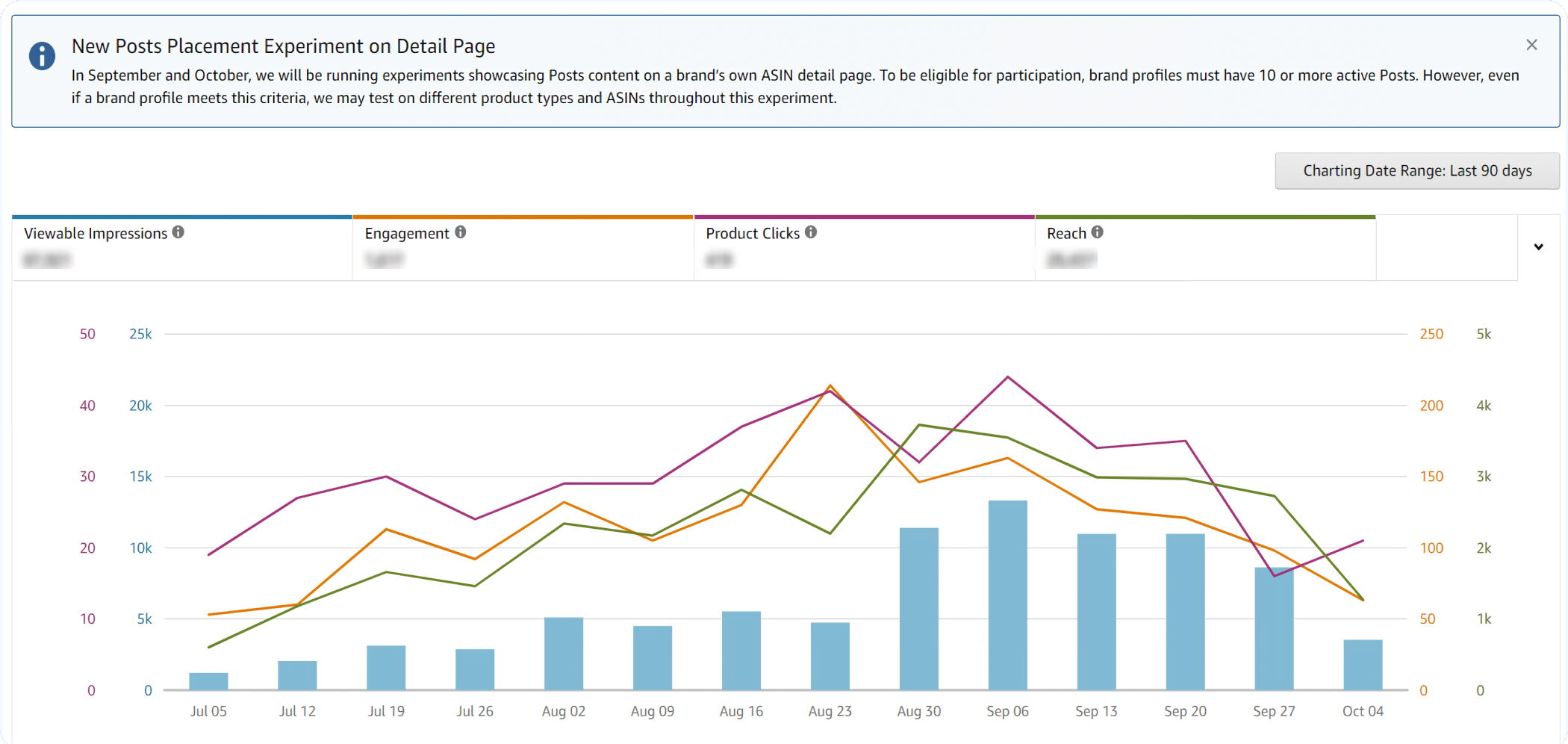1568x744 pixels.
Task: Show info tooltip for Viewable Impressions
Action: click(178, 232)
